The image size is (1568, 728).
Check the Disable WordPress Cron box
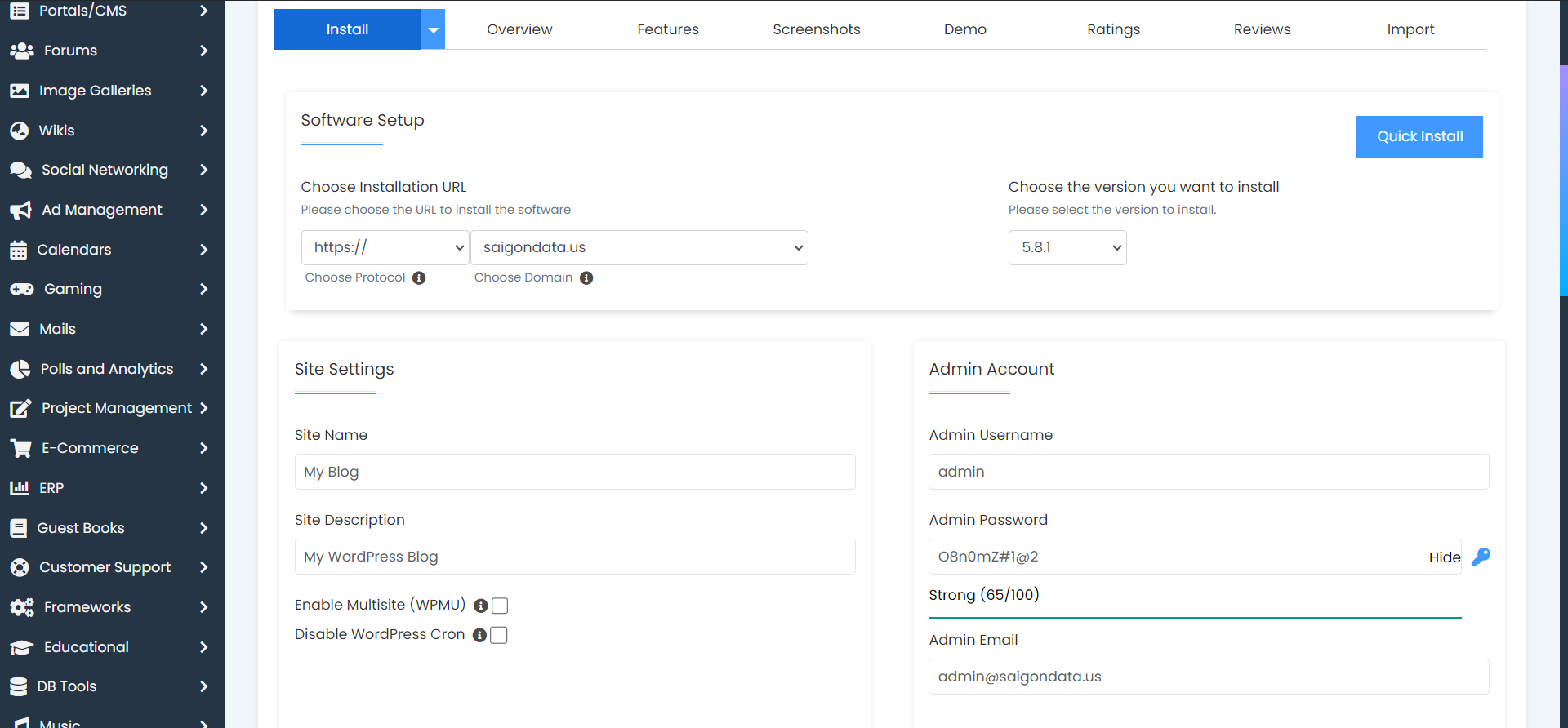pyautogui.click(x=498, y=635)
